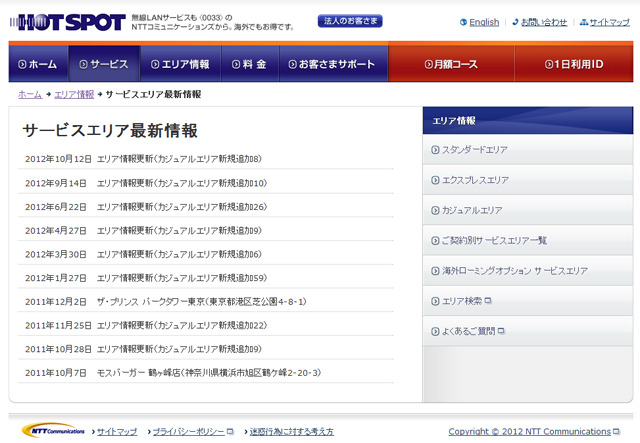Select the 2012年3月30日 news entry

click(206, 254)
